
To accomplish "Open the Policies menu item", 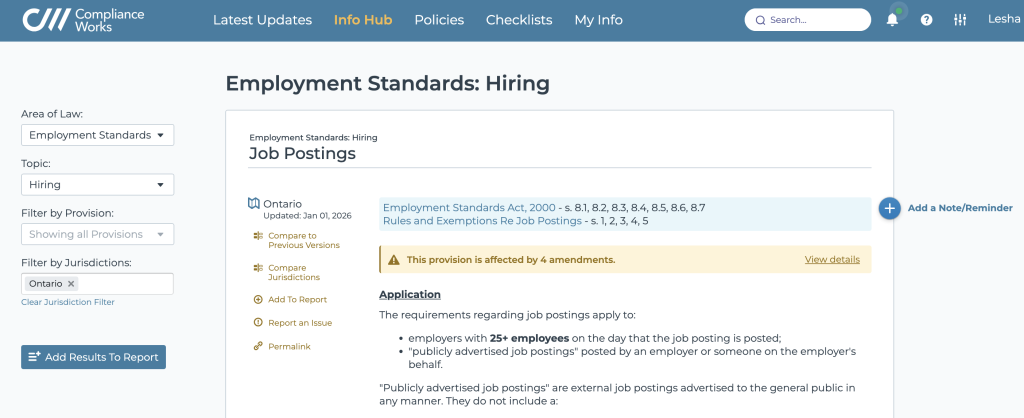I will pyautogui.click(x=440, y=20).
